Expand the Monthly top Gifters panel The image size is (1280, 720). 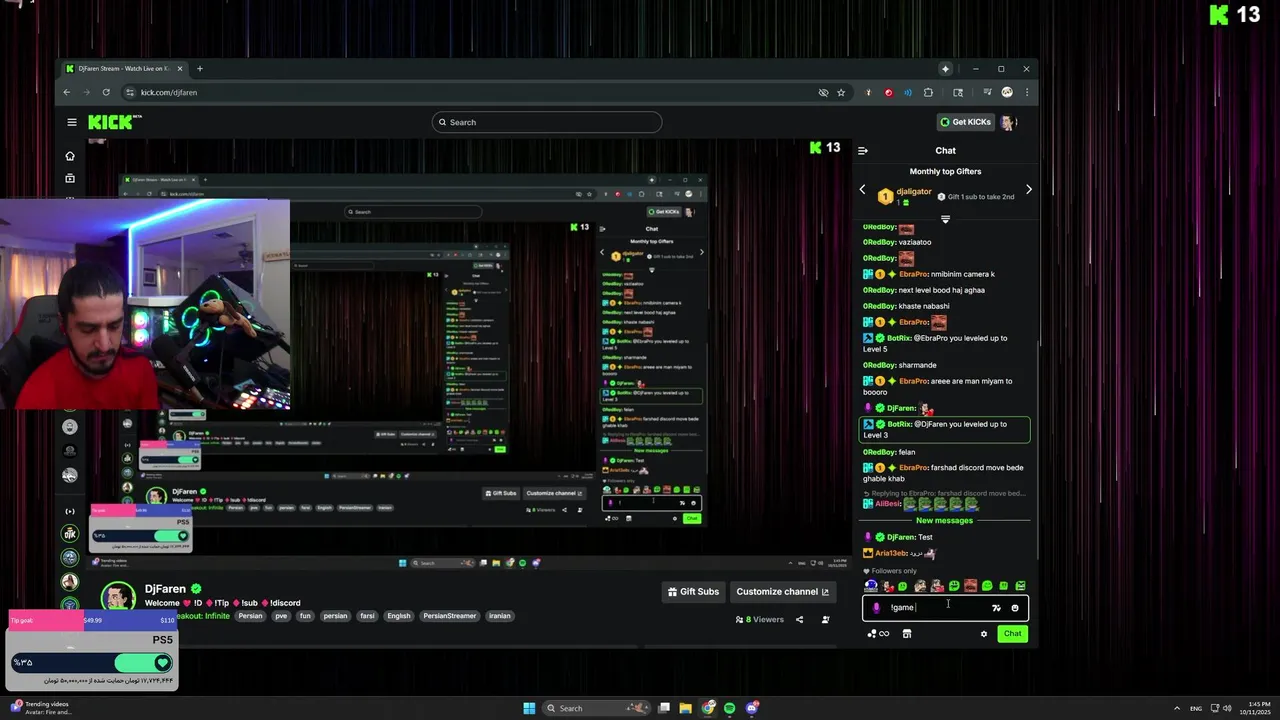pos(945,219)
